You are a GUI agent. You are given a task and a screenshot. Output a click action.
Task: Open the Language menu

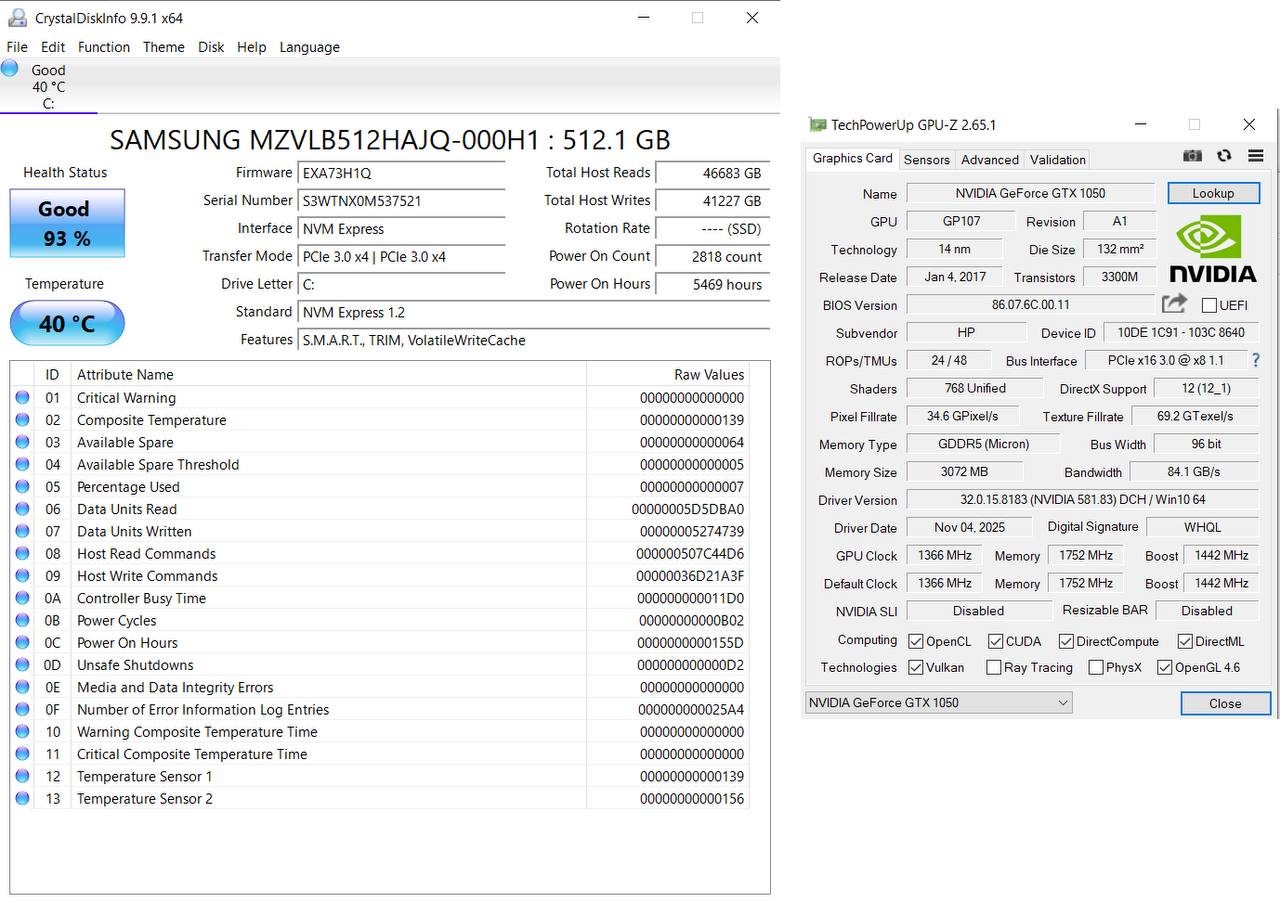[309, 47]
